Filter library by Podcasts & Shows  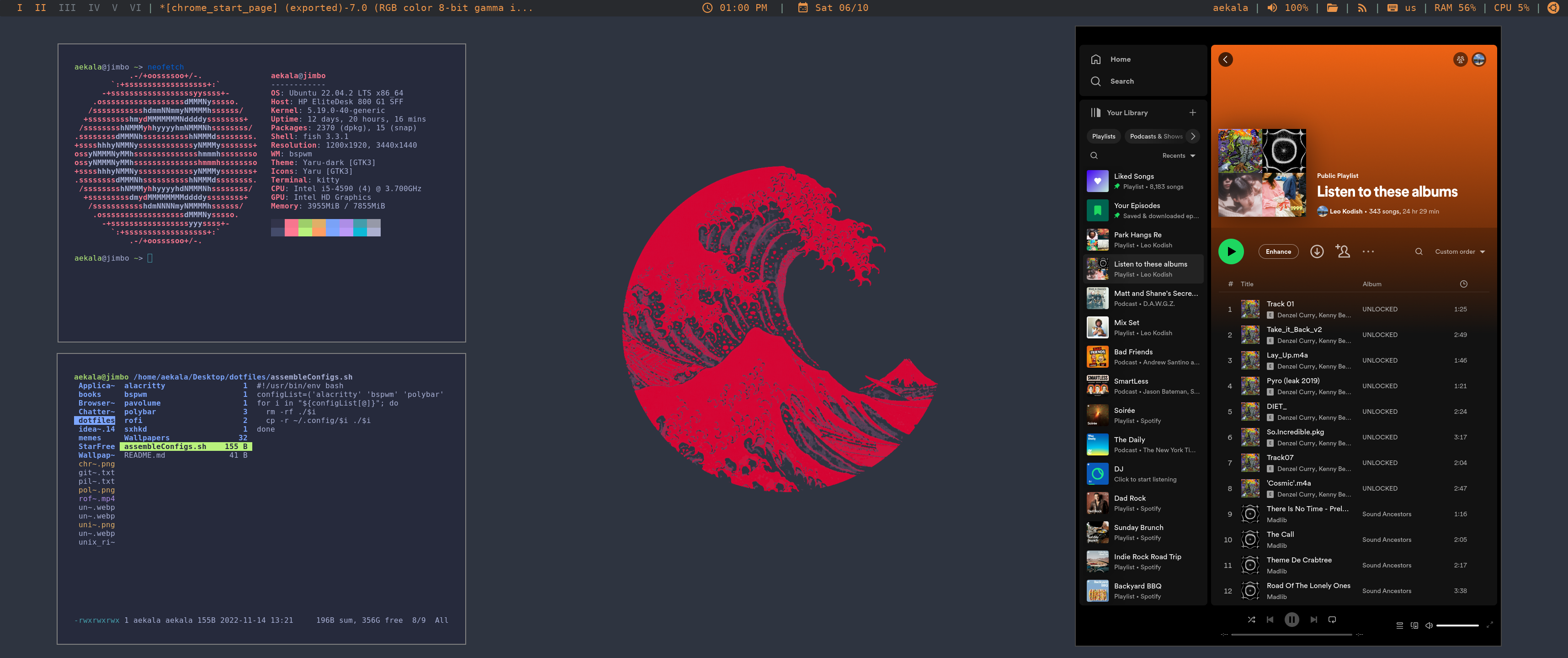(1155, 136)
